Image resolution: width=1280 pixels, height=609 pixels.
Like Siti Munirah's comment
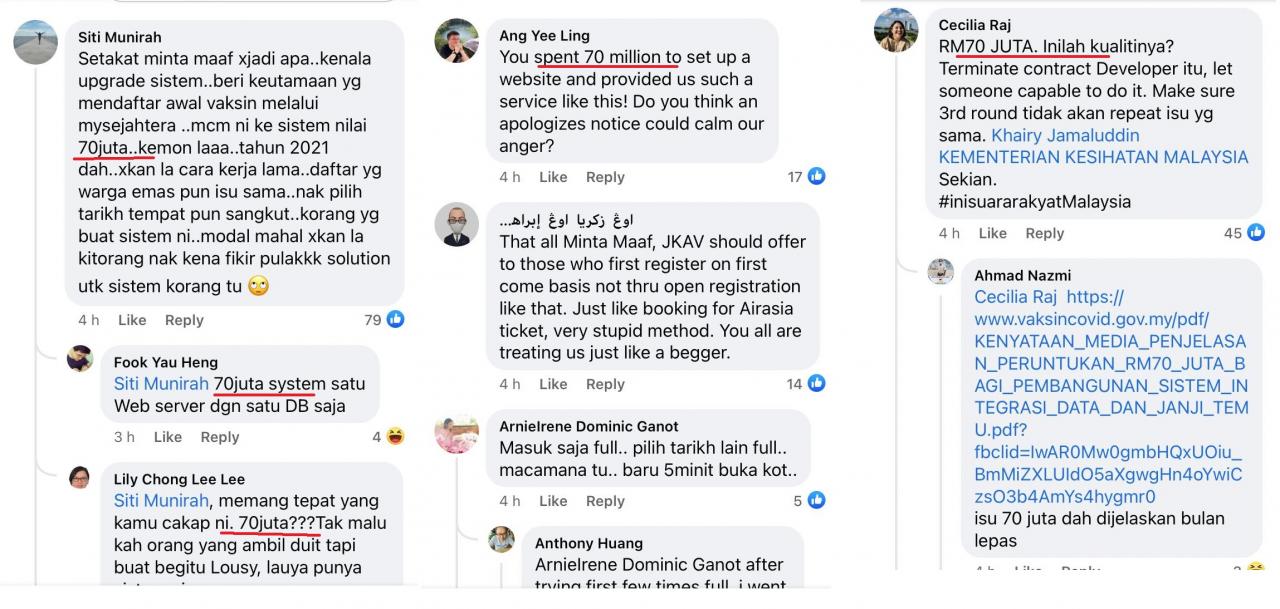tap(132, 320)
